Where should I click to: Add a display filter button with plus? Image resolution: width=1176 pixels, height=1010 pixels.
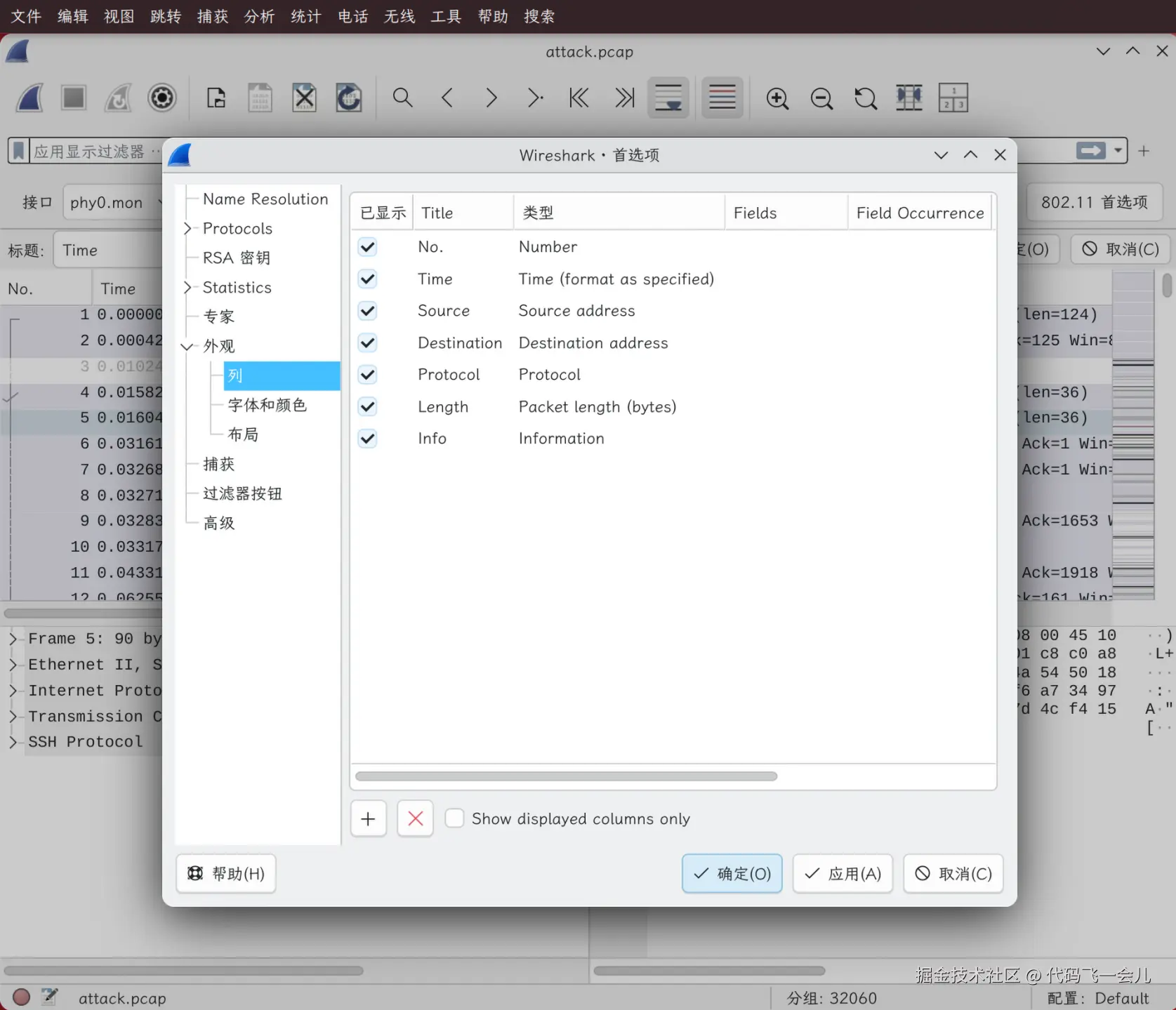[1144, 151]
